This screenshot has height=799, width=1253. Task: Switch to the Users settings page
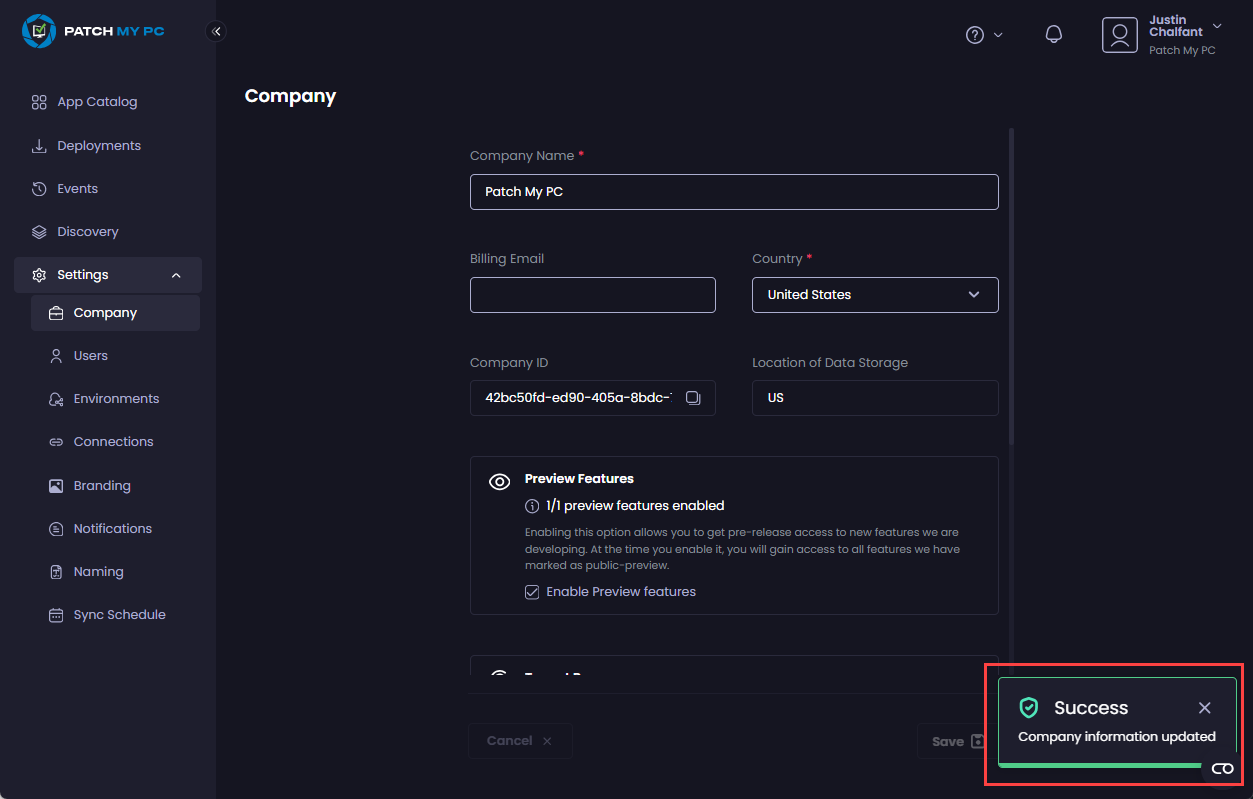(x=92, y=355)
